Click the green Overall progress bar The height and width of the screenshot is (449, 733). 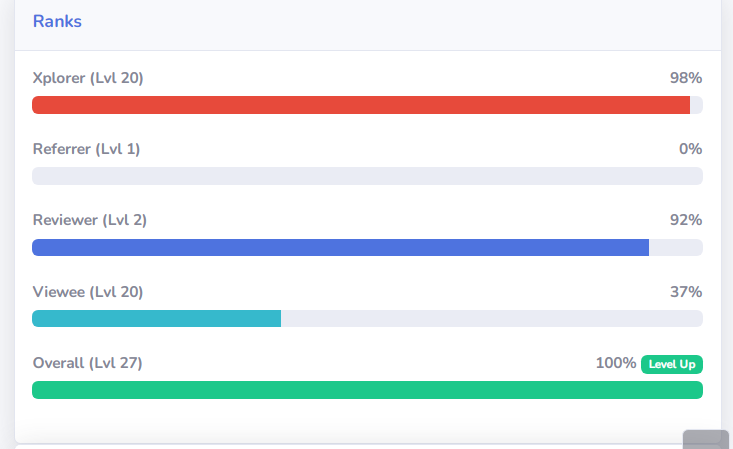point(367,390)
